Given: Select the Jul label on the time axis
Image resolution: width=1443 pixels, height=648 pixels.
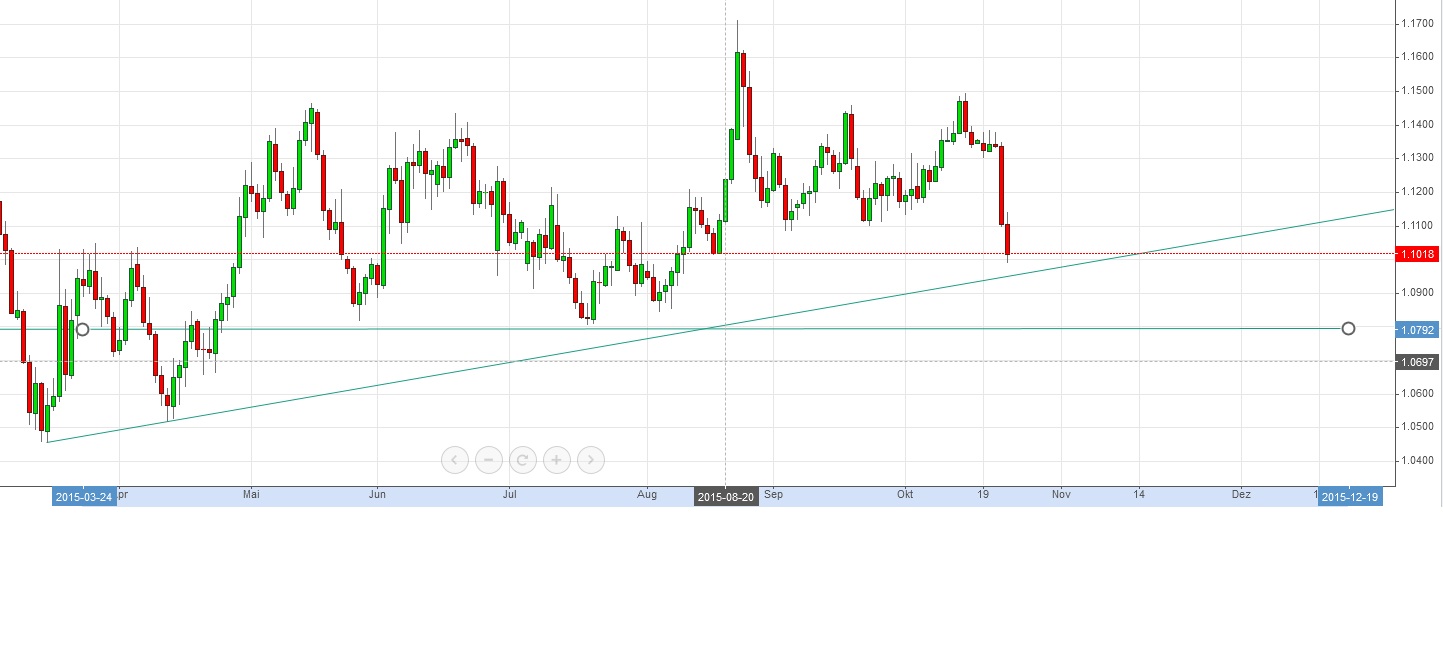Looking at the screenshot, I should (509, 494).
